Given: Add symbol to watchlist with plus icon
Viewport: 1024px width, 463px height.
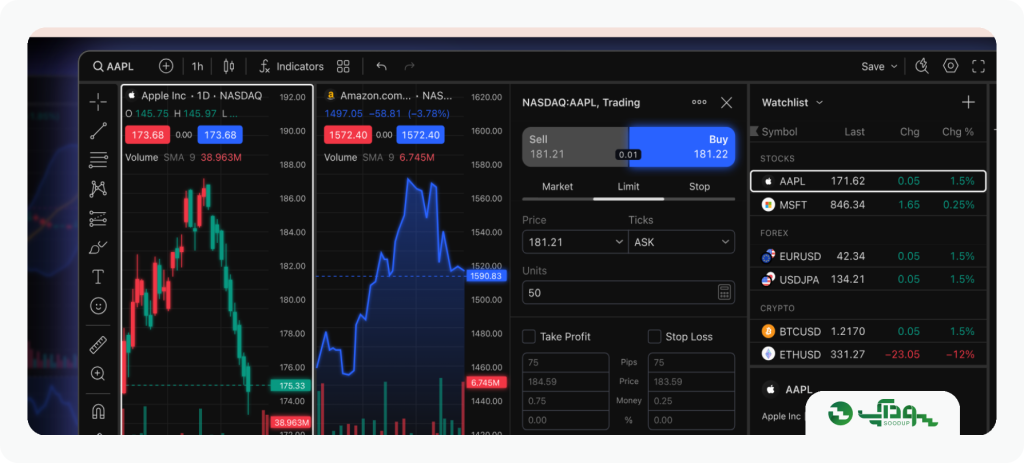Looking at the screenshot, I should (x=968, y=103).
